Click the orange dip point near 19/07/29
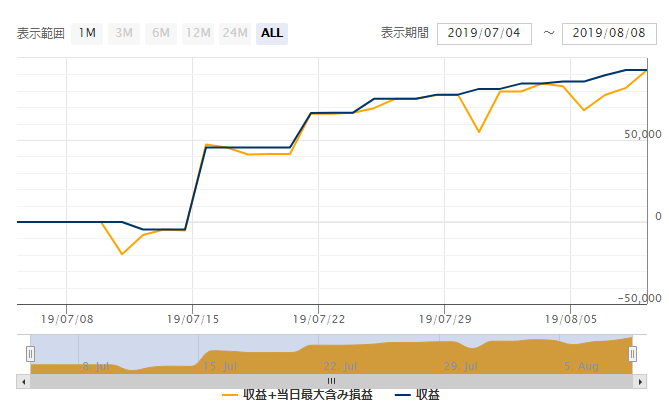The image size is (669, 409). pyautogui.click(x=479, y=132)
